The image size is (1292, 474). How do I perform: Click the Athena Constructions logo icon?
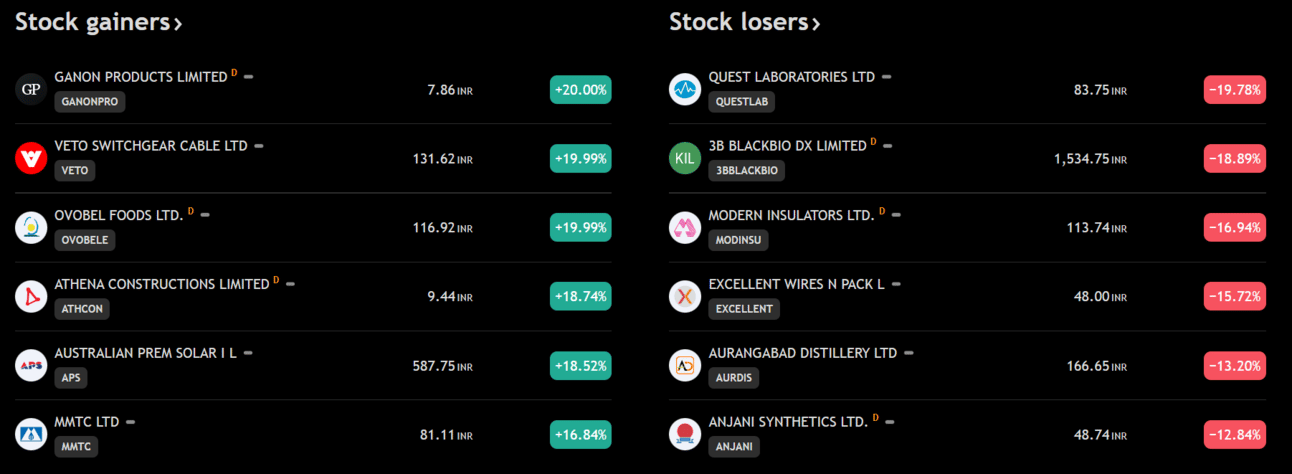pos(31,296)
